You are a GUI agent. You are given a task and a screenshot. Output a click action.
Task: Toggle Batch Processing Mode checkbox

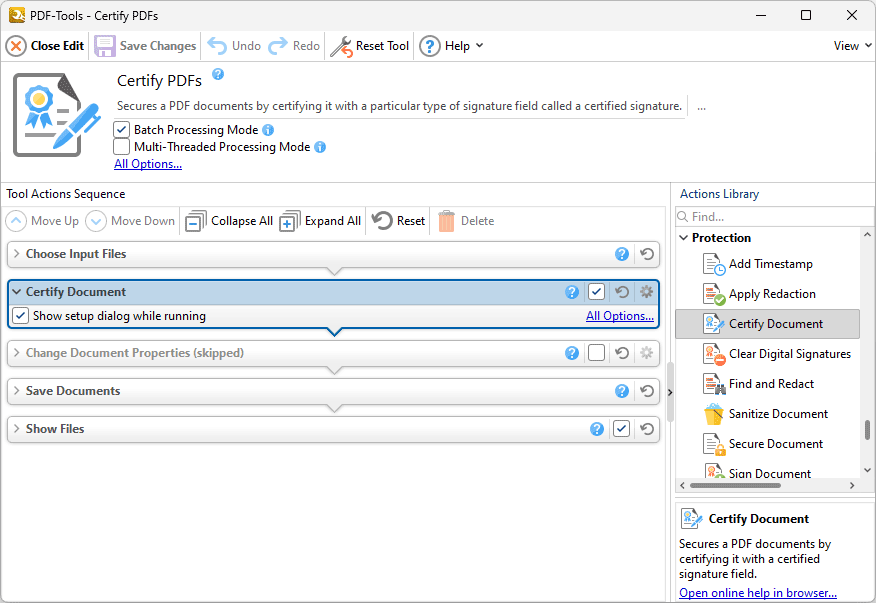click(121, 130)
